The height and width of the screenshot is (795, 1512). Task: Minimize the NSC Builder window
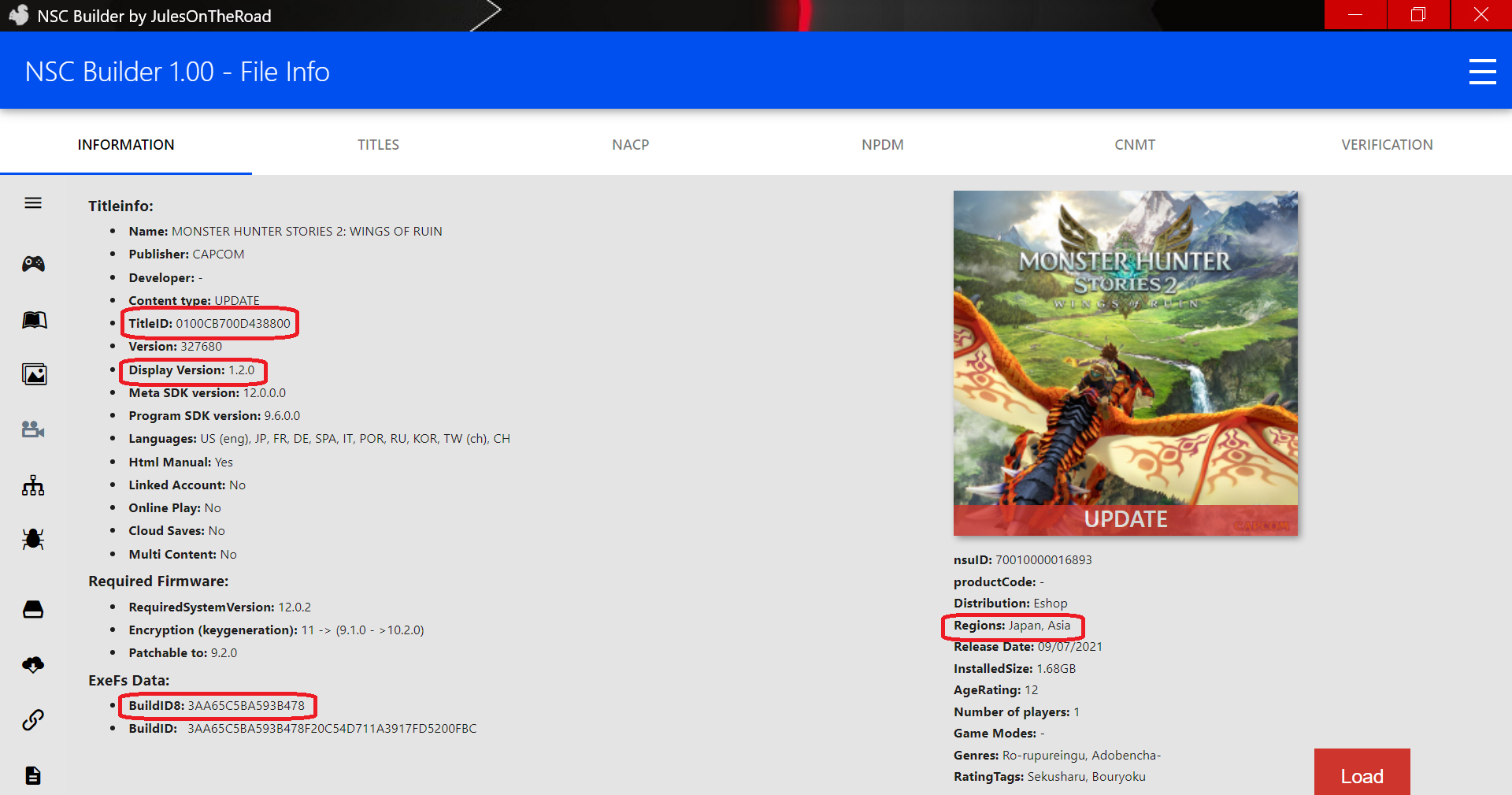tap(1355, 15)
